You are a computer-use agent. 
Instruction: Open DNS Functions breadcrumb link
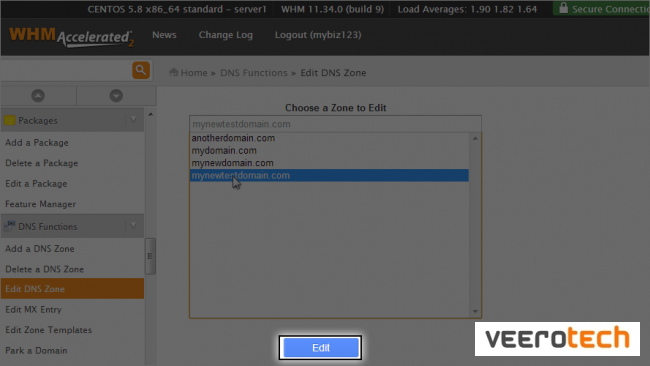click(x=254, y=73)
